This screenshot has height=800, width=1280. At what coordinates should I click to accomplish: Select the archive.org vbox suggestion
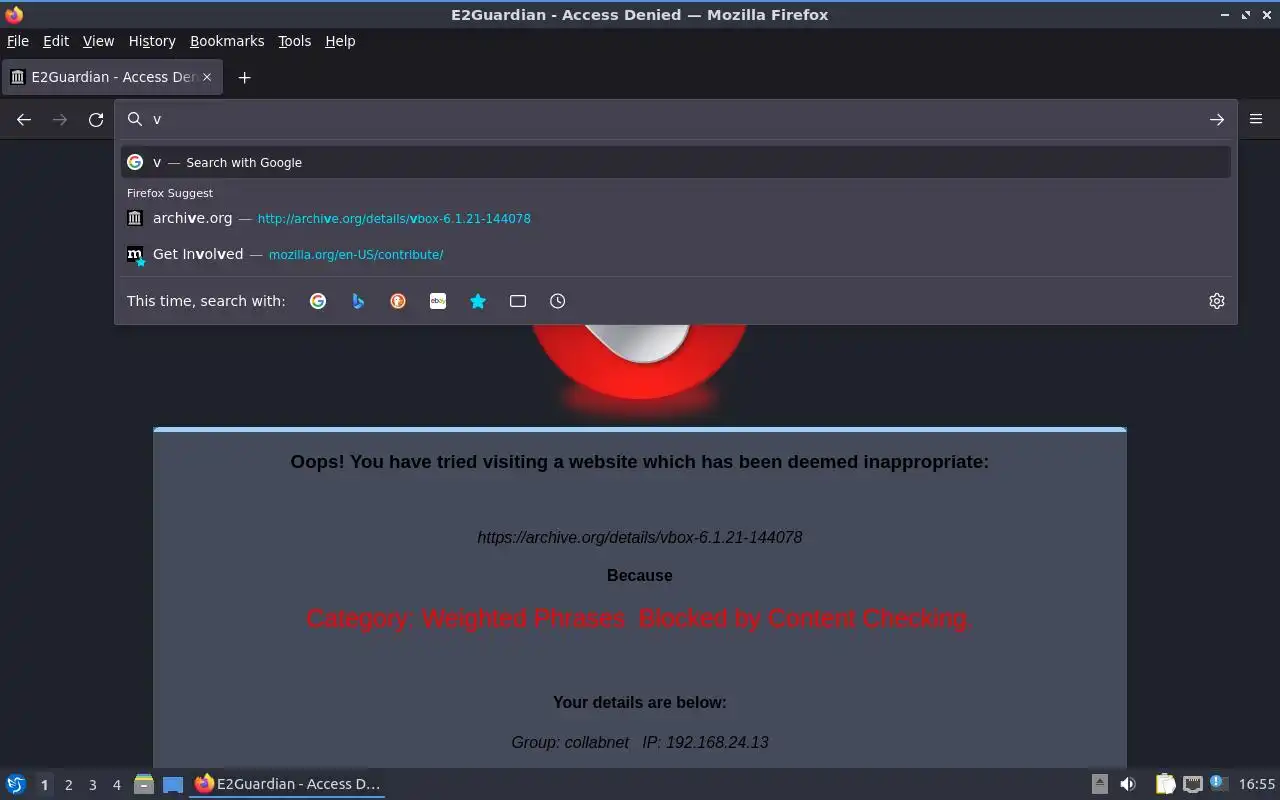pyautogui.click(x=676, y=218)
